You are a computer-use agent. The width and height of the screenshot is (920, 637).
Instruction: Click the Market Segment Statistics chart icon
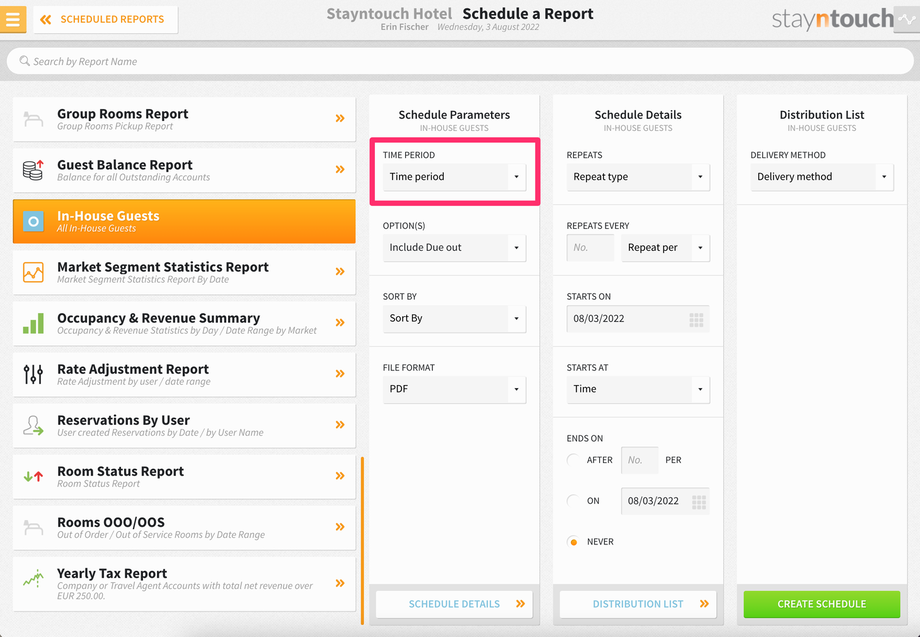(x=33, y=272)
